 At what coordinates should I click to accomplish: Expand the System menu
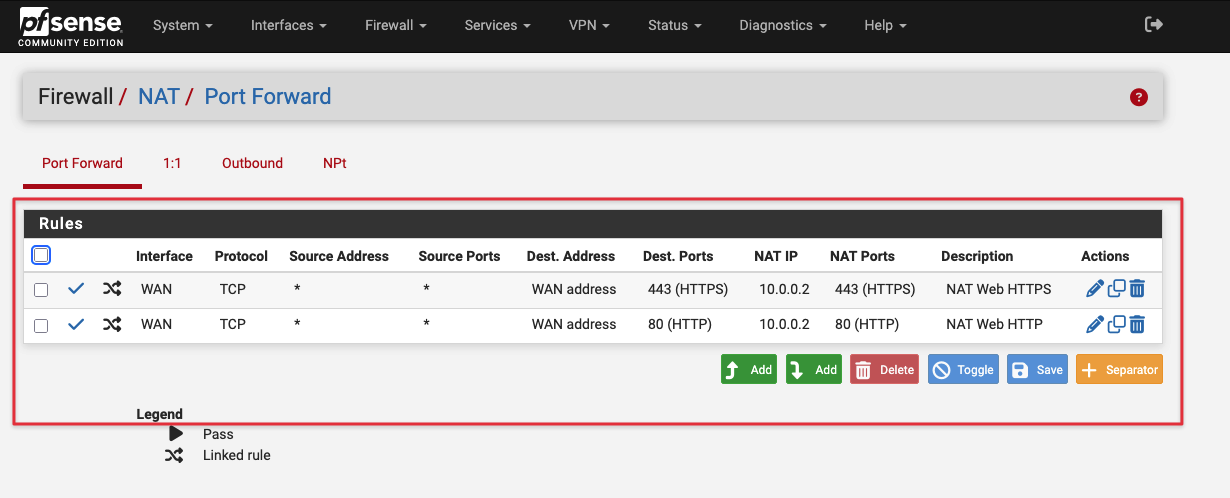182,25
